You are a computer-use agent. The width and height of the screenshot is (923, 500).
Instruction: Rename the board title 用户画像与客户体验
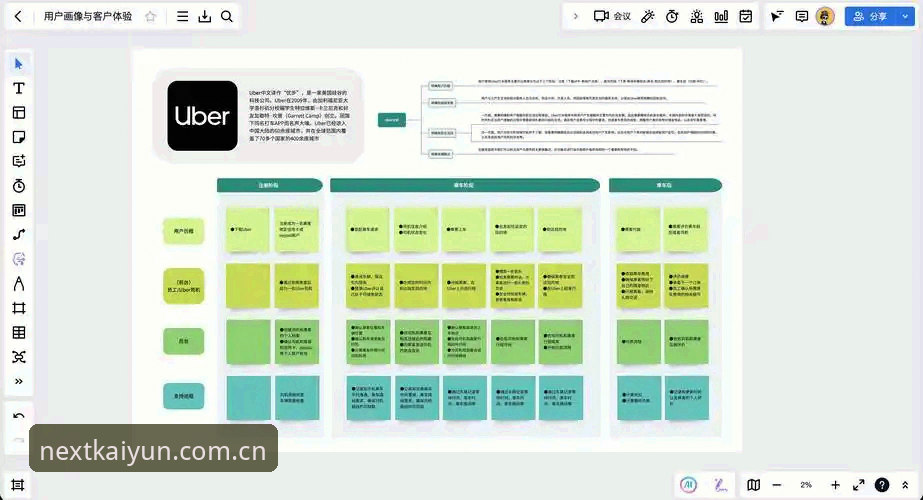pos(88,16)
